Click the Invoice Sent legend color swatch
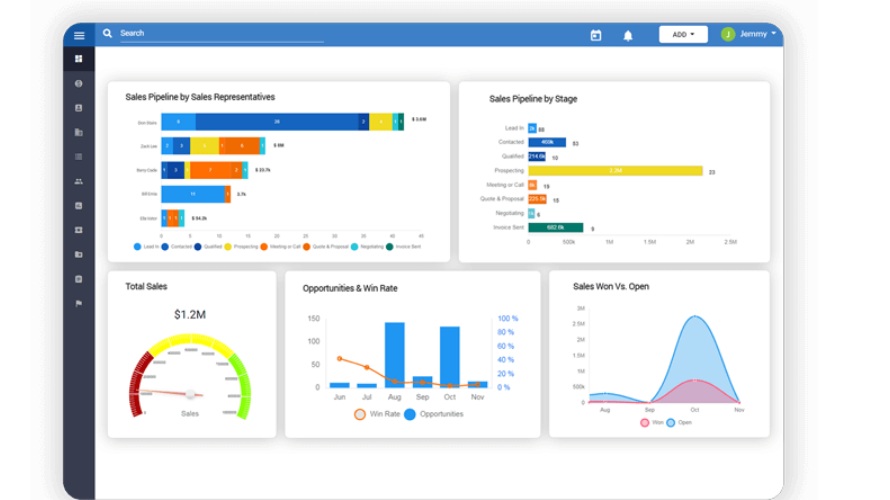Image resolution: width=890 pixels, height=500 pixels. 392,246
